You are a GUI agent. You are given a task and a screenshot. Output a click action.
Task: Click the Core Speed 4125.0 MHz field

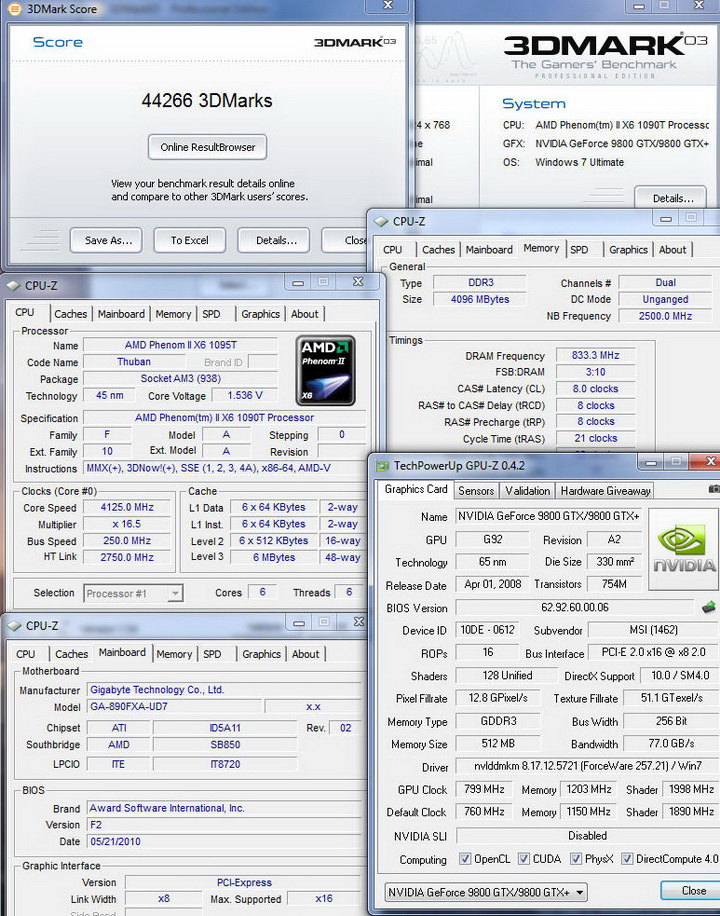(127, 507)
